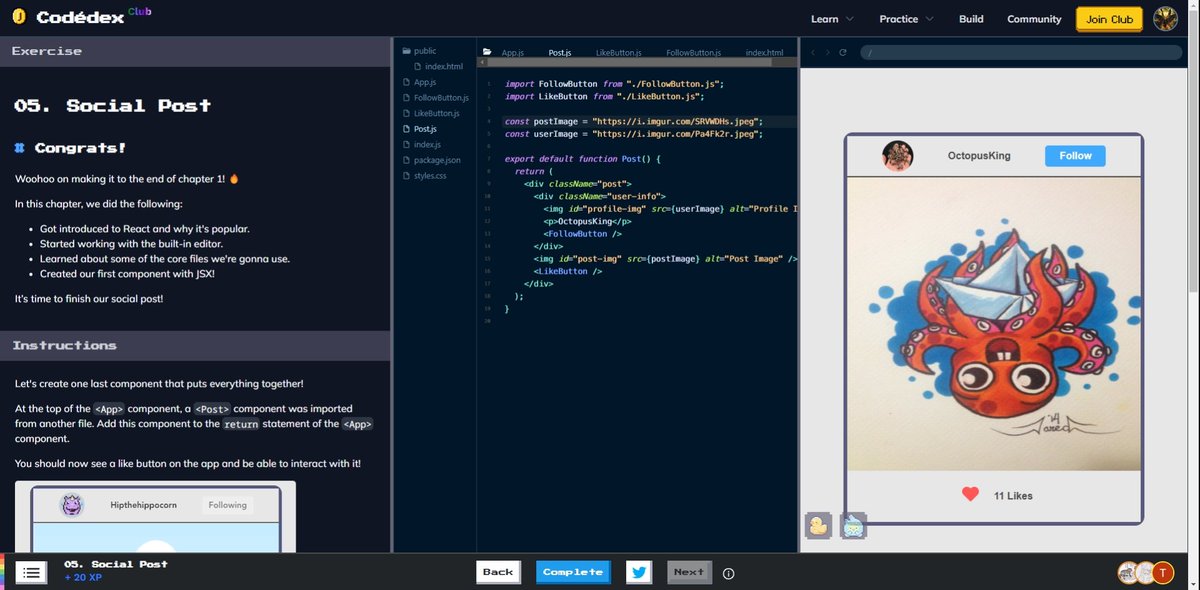
Task: Open App.js in the file tree
Action: click(419, 82)
